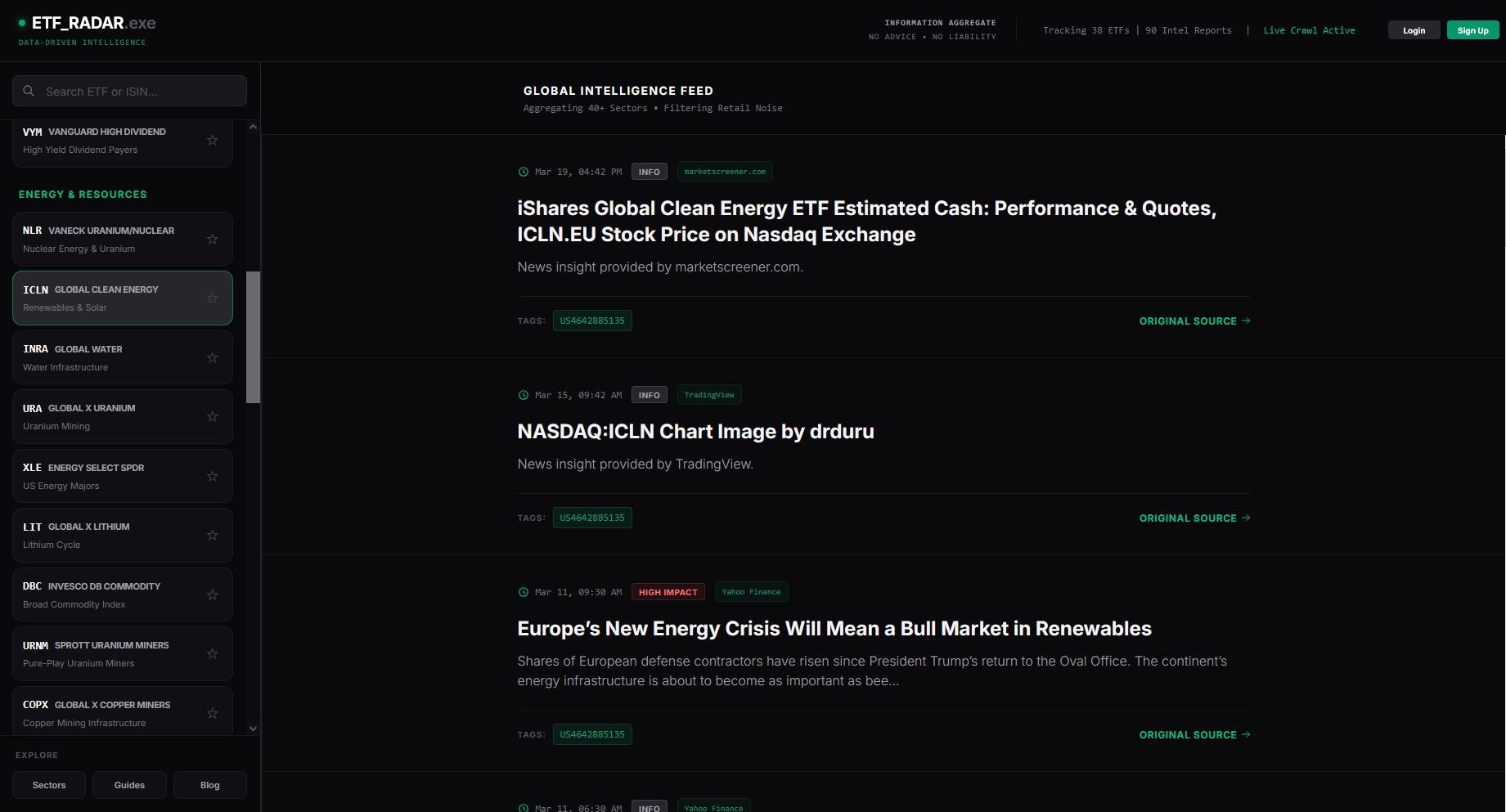Click the sidebar scrollbar thumb

[x=253, y=337]
